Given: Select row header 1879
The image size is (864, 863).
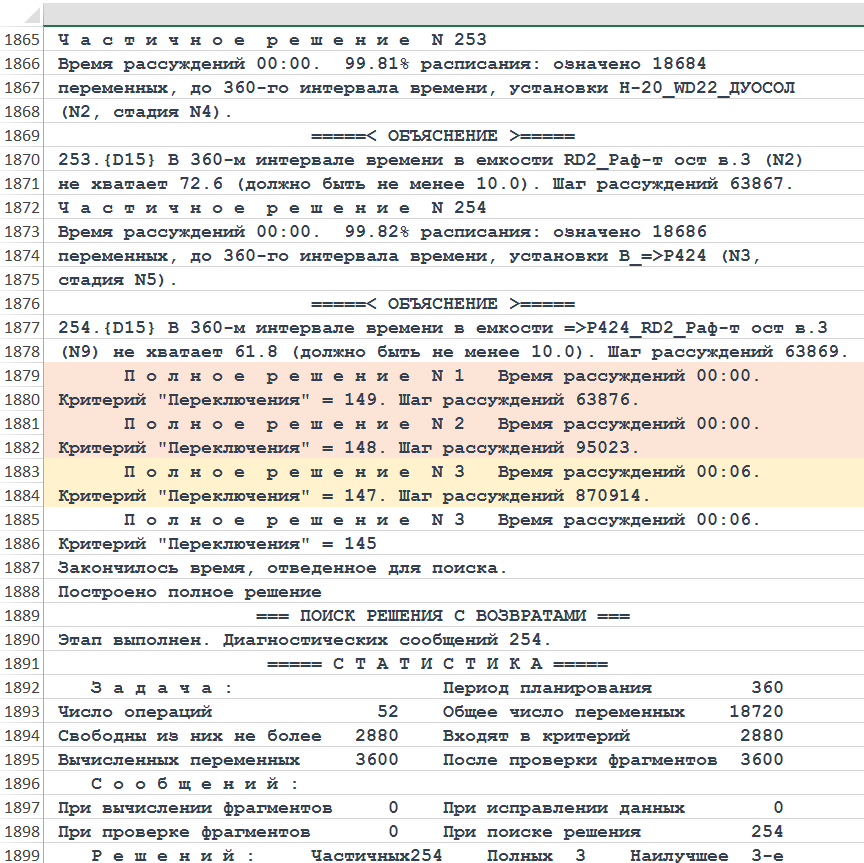Looking at the screenshot, I should [x=22, y=376].
